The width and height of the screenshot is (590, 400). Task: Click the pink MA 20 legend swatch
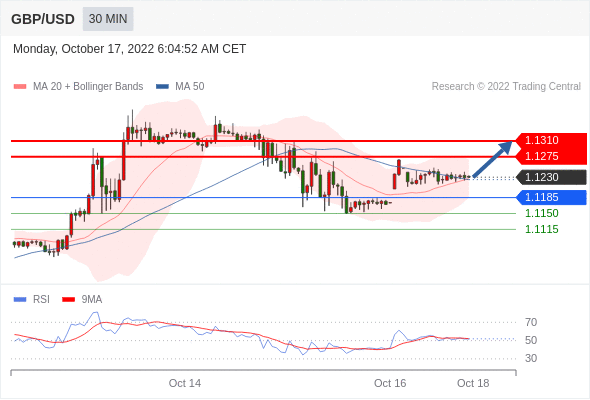pos(20,87)
